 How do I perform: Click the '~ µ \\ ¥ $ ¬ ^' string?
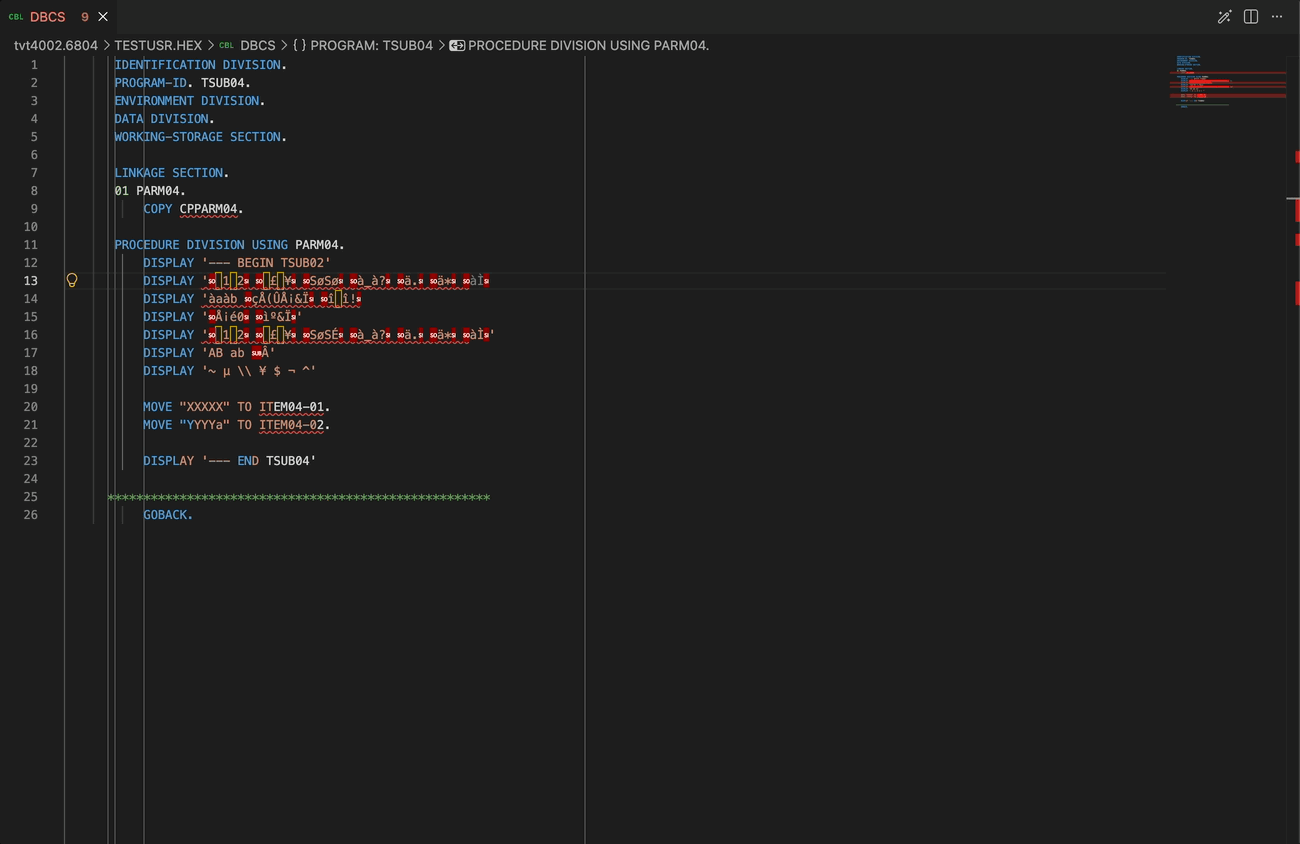pos(259,370)
